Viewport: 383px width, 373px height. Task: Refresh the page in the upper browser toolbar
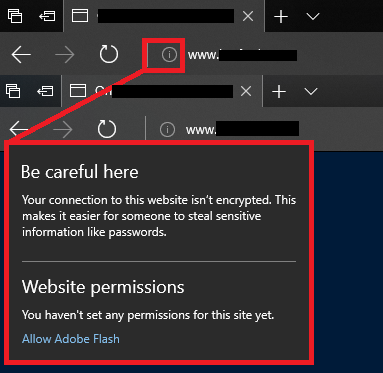coord(109,54)
